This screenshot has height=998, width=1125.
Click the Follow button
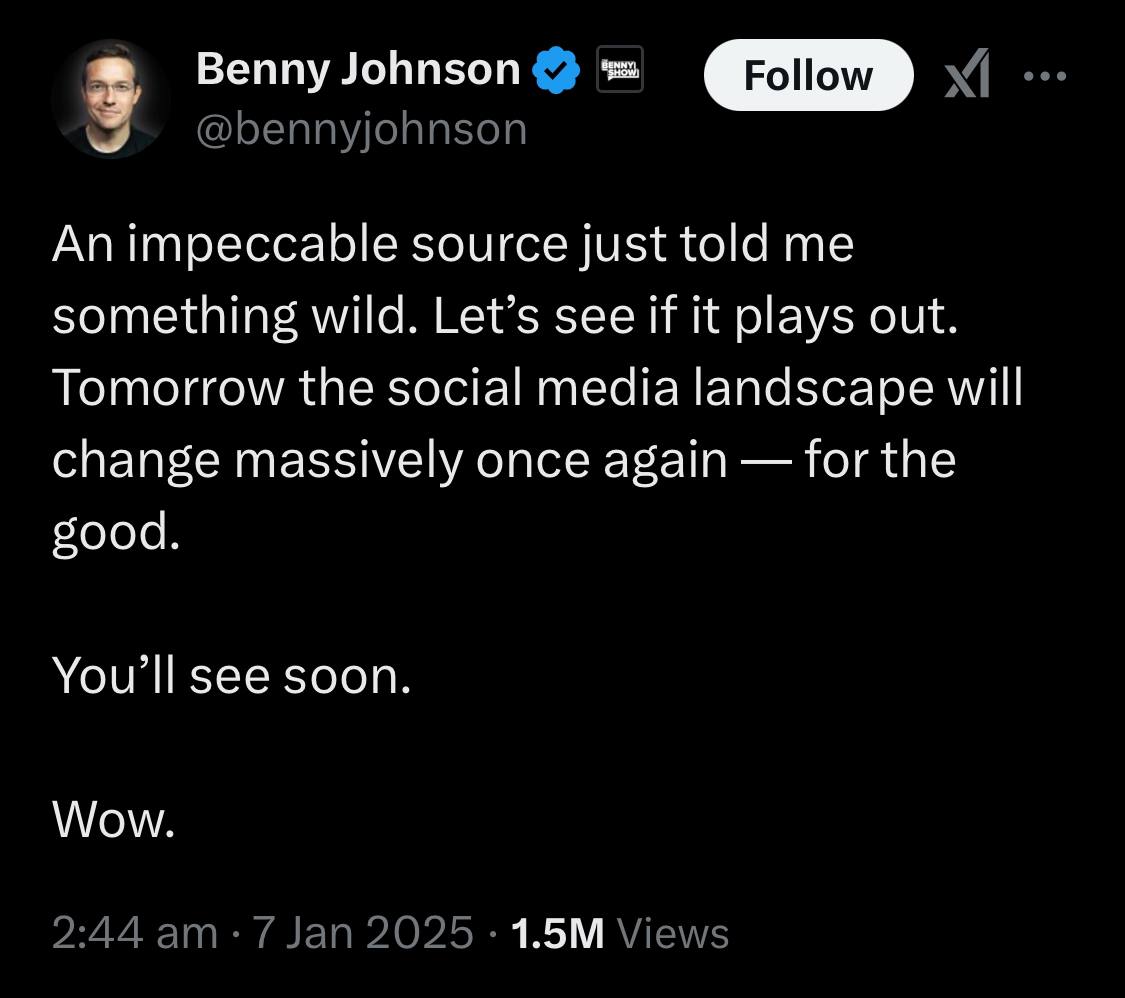click(x=808, y=75)
